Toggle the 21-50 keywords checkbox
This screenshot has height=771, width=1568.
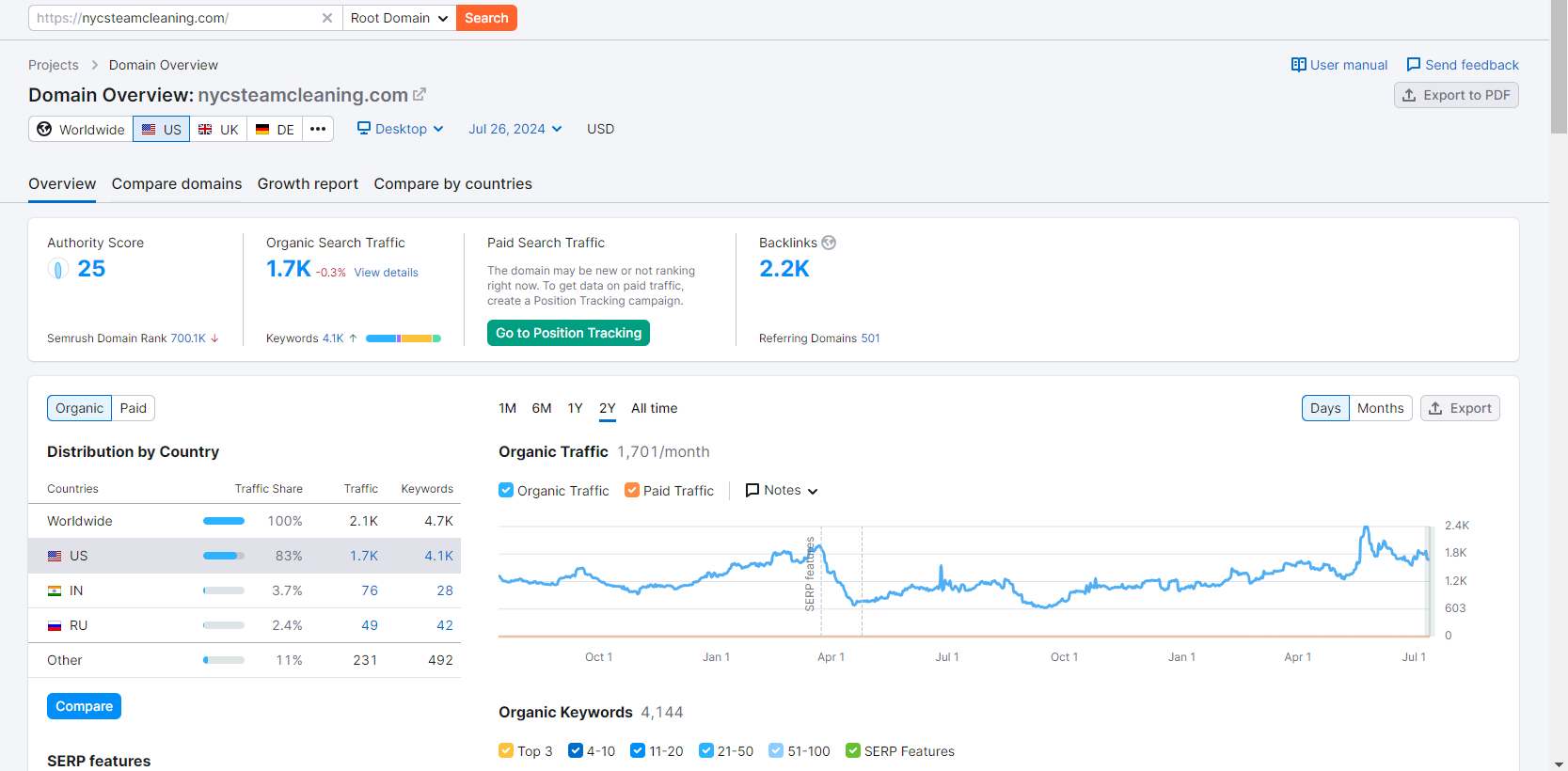(x=706, y=750)
